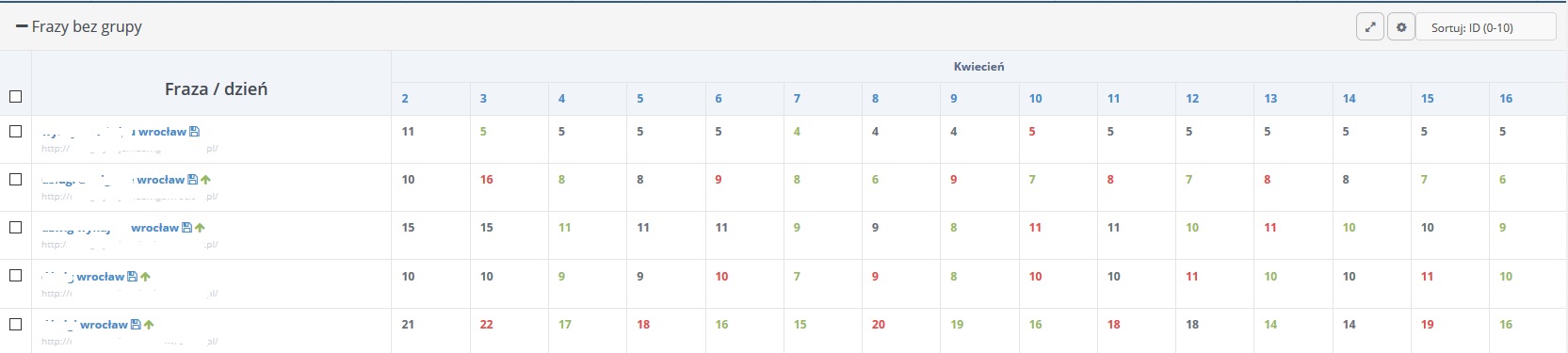Select day 9 column header
Image resolution: width=1568 pixels, height=353 pixels.
953,98
